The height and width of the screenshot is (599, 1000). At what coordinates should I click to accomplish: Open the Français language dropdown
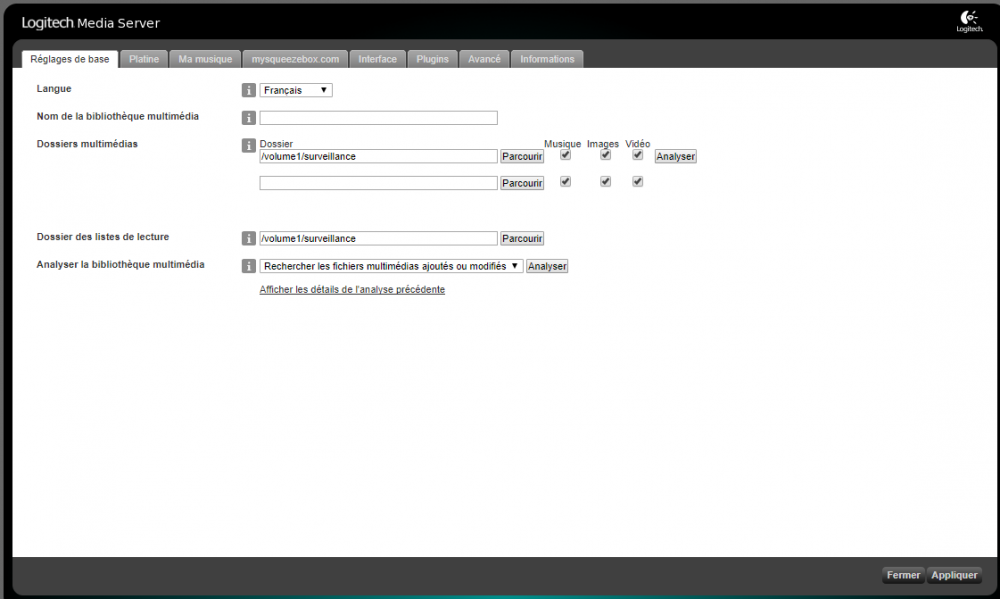(x=296, y=90)
